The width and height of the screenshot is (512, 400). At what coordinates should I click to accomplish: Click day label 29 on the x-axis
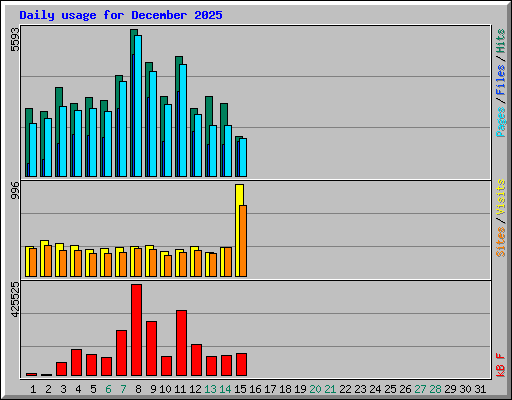[450, 389]
